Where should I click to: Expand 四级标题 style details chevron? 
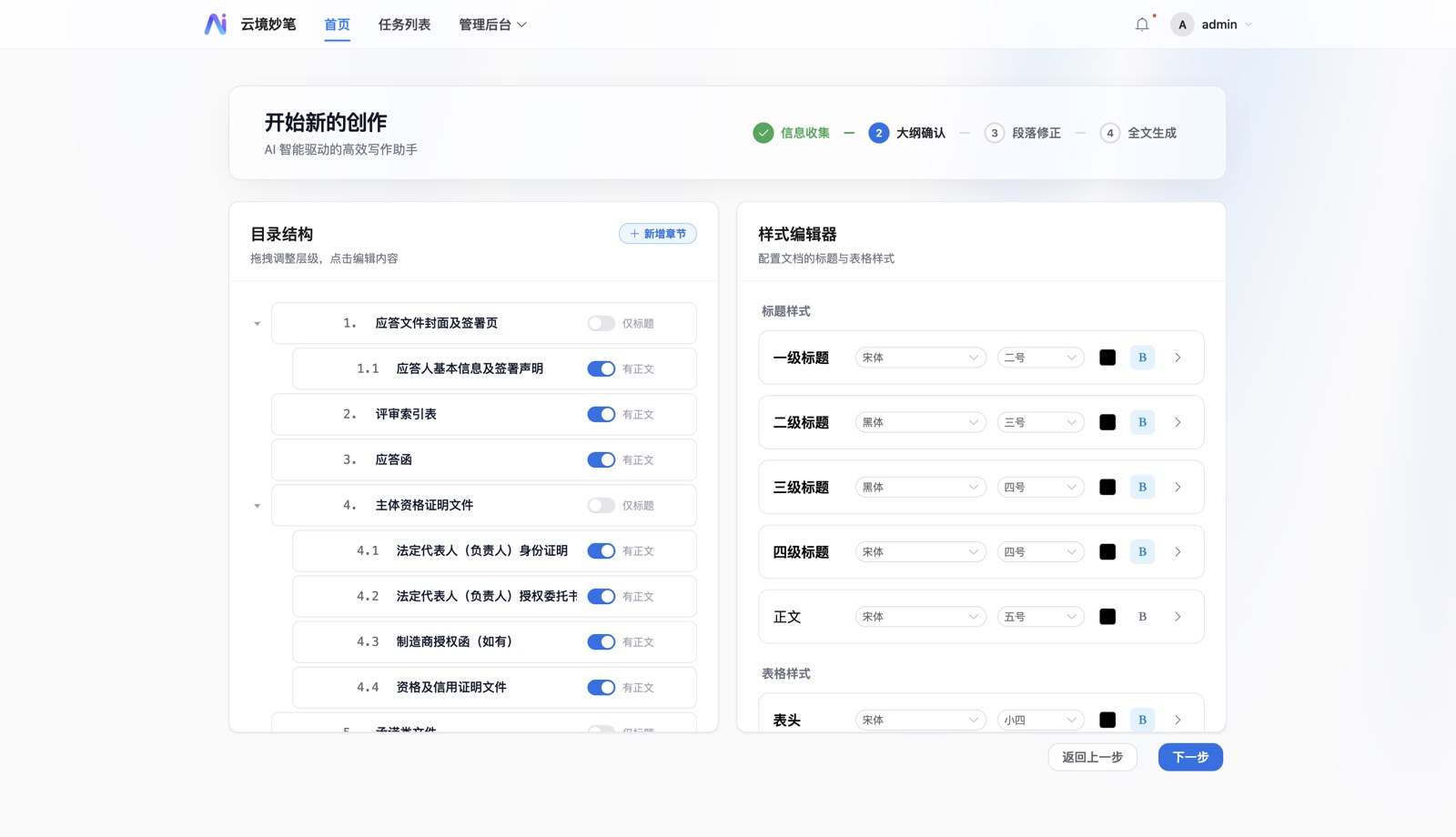(x=1178, y=552)
